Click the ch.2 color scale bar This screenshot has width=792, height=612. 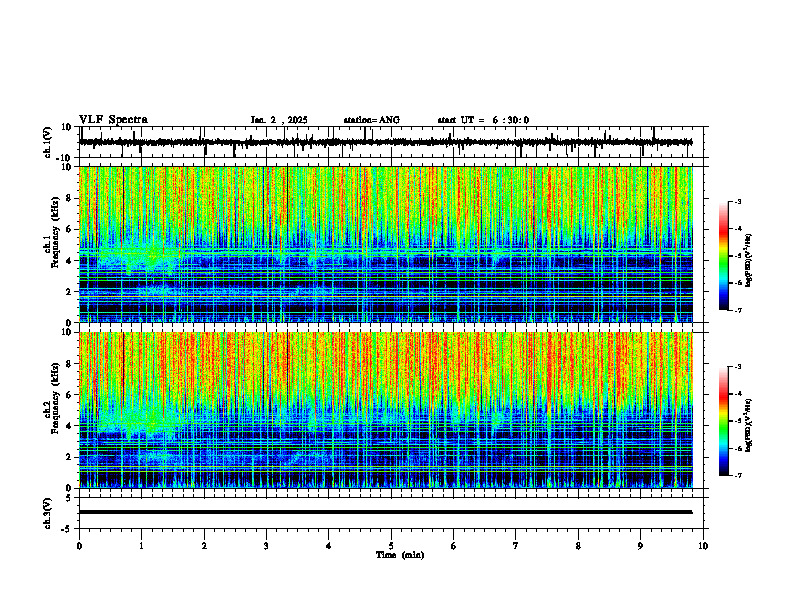(723, 421)
